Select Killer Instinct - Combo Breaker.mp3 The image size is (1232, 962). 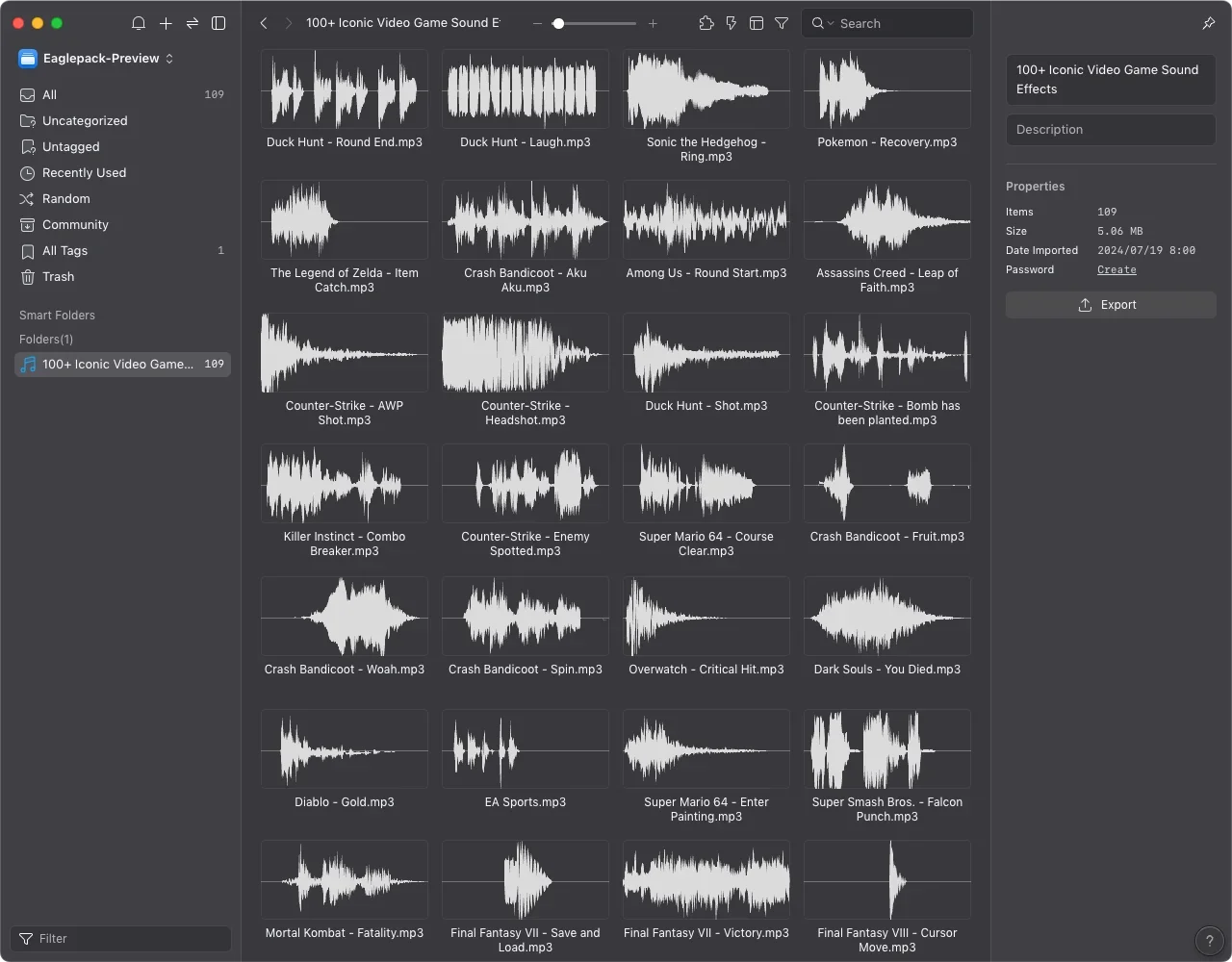pos(345,484)
